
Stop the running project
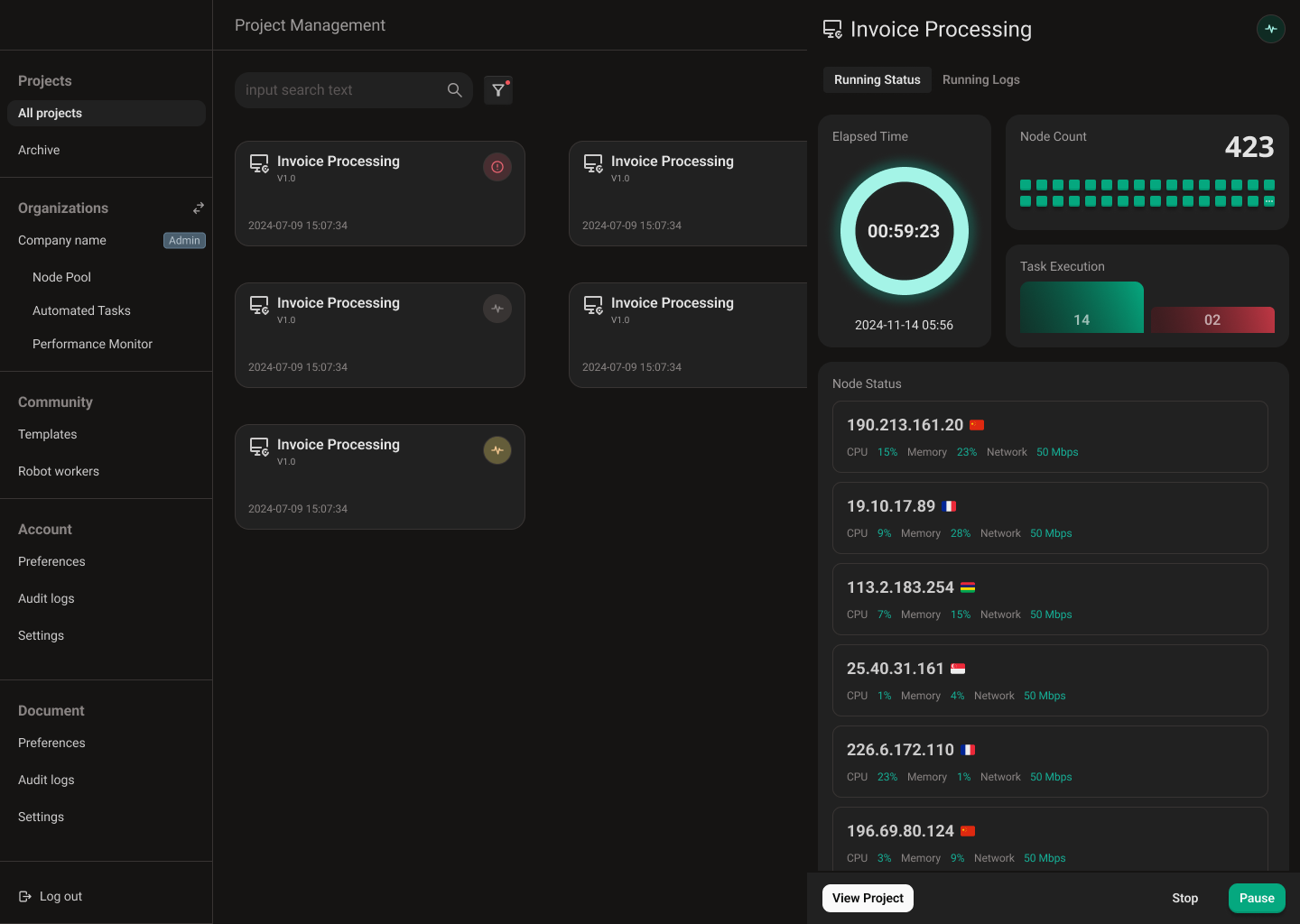click(1184, 898)
